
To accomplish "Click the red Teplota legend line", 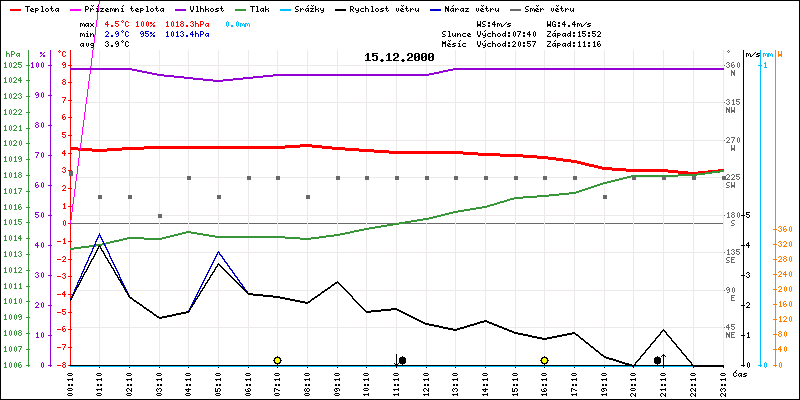I will [12, 8].
